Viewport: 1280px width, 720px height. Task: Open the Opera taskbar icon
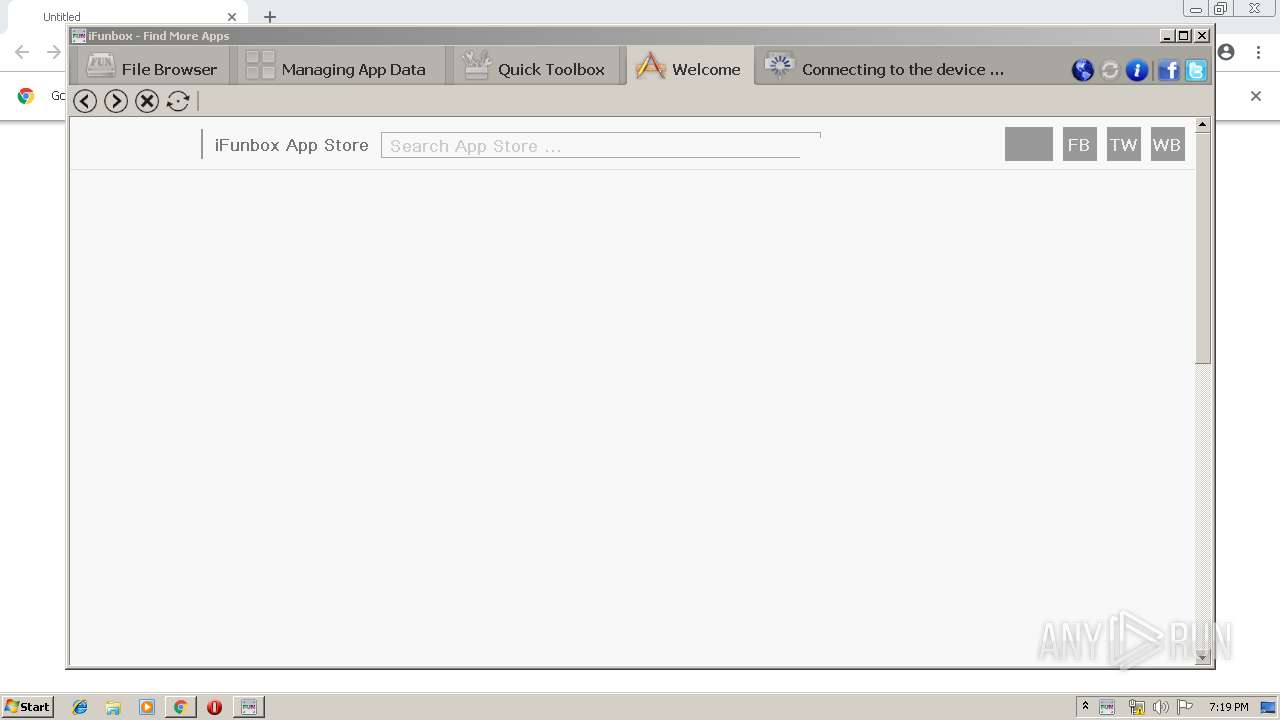[x=214, y=707]
